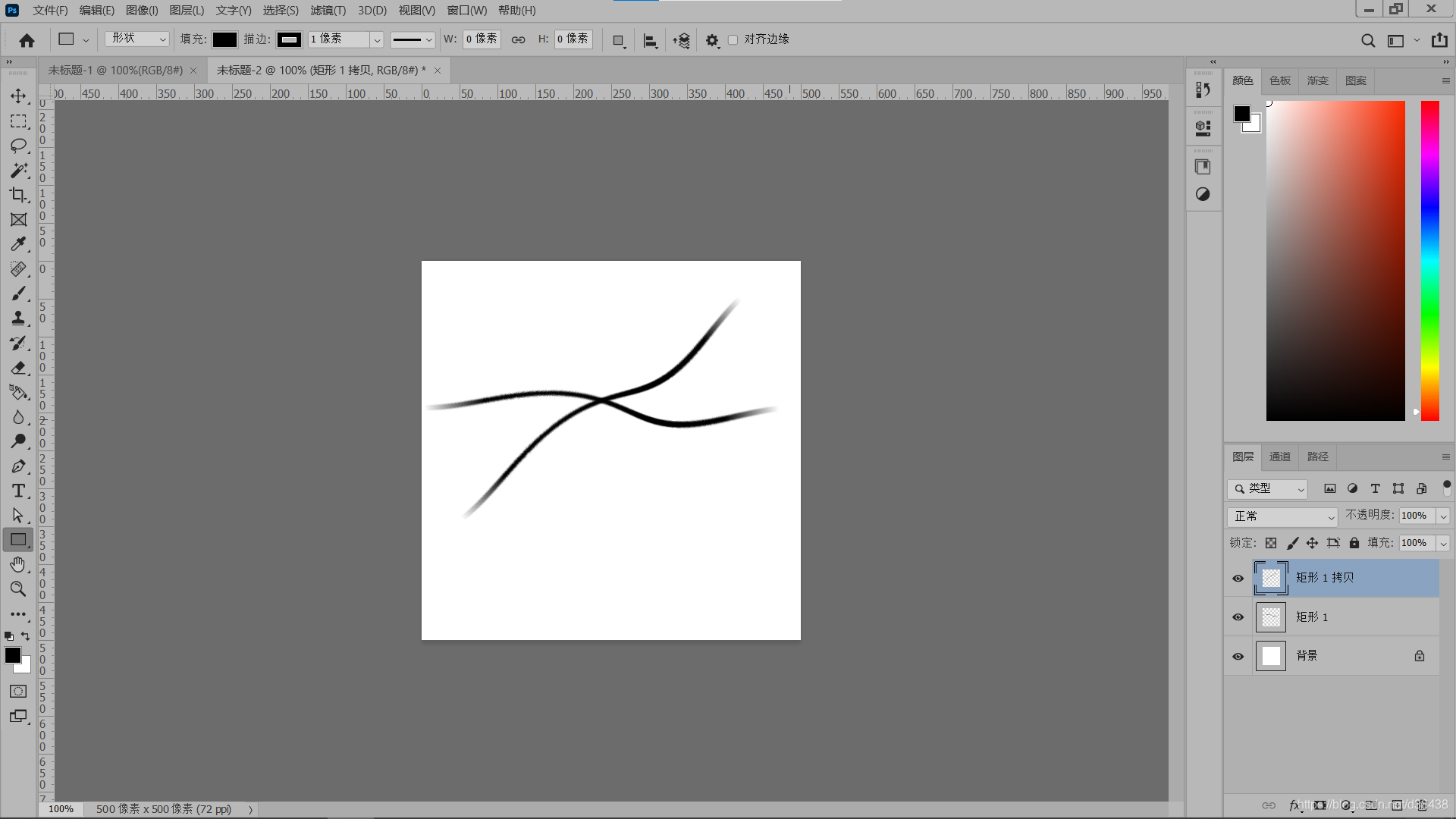Open the 滤镜(T) menu
Viewport: 1456px width, 819px height.
[x=328, y=10]
